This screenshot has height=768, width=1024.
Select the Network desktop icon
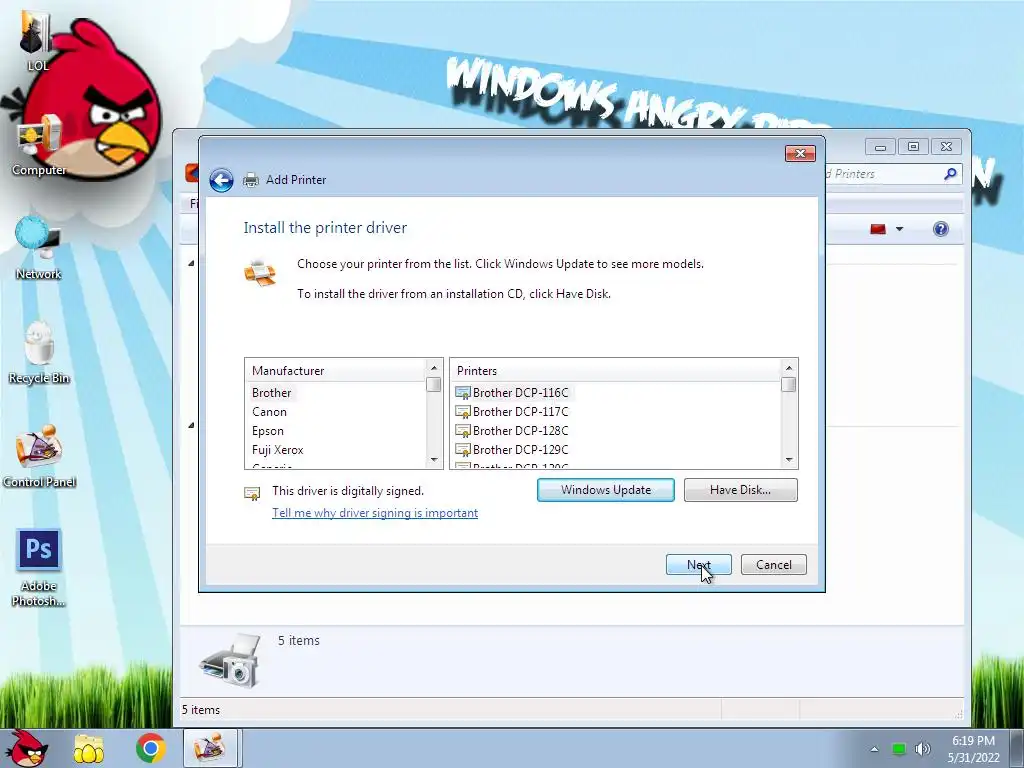pyautogui.click(x=39, y=248)
